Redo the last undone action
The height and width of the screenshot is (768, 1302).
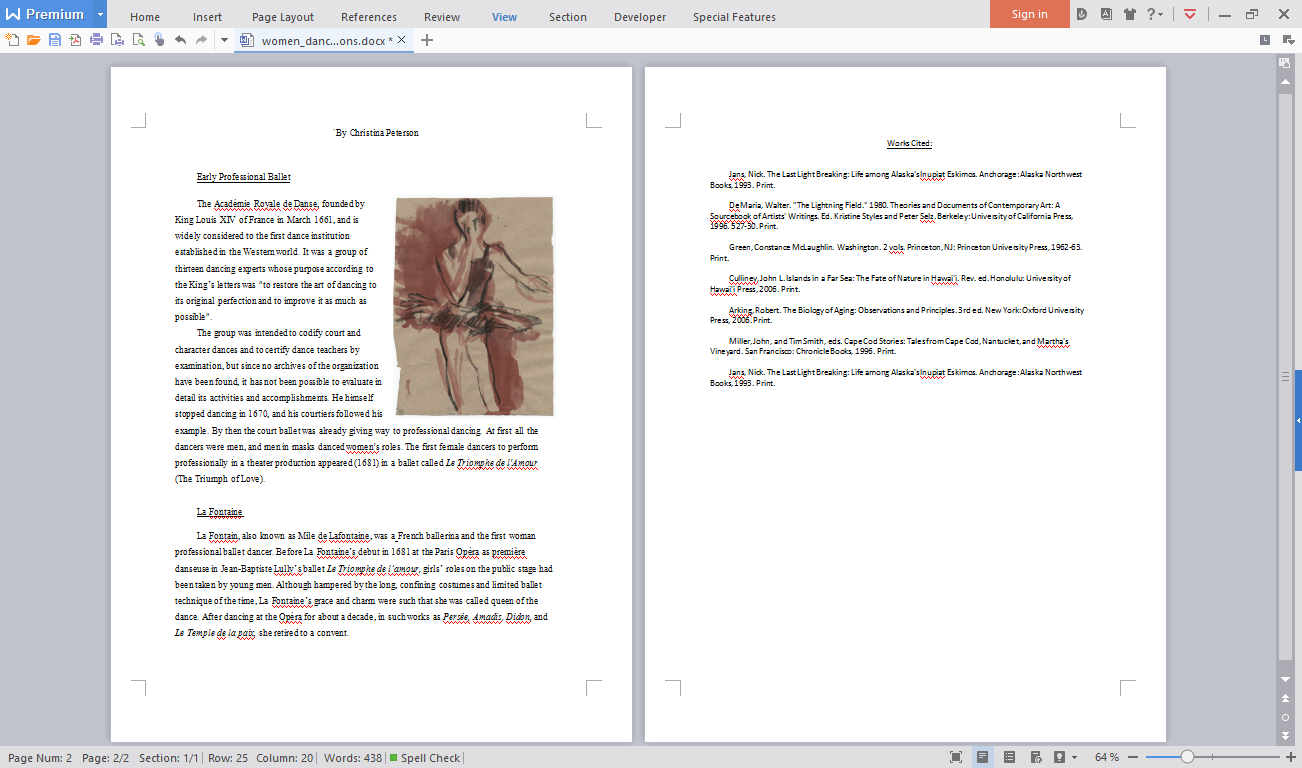(x=202, y=40)
